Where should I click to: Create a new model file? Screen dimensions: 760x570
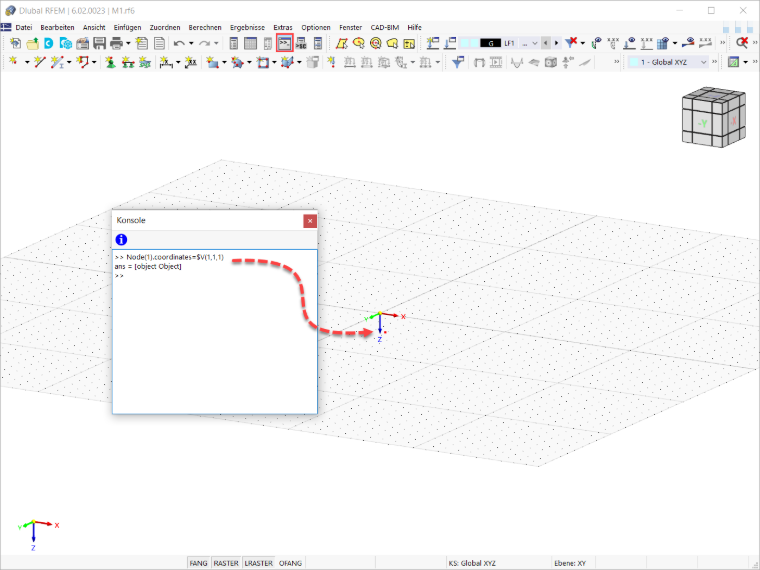16,44
